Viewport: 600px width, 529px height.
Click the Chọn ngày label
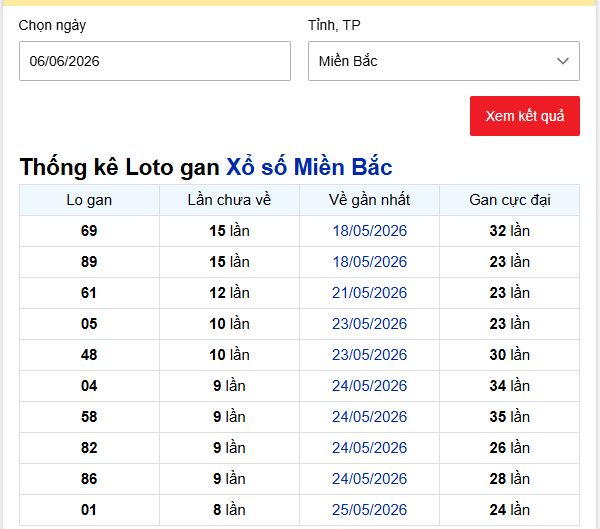(x=52, y=26)
